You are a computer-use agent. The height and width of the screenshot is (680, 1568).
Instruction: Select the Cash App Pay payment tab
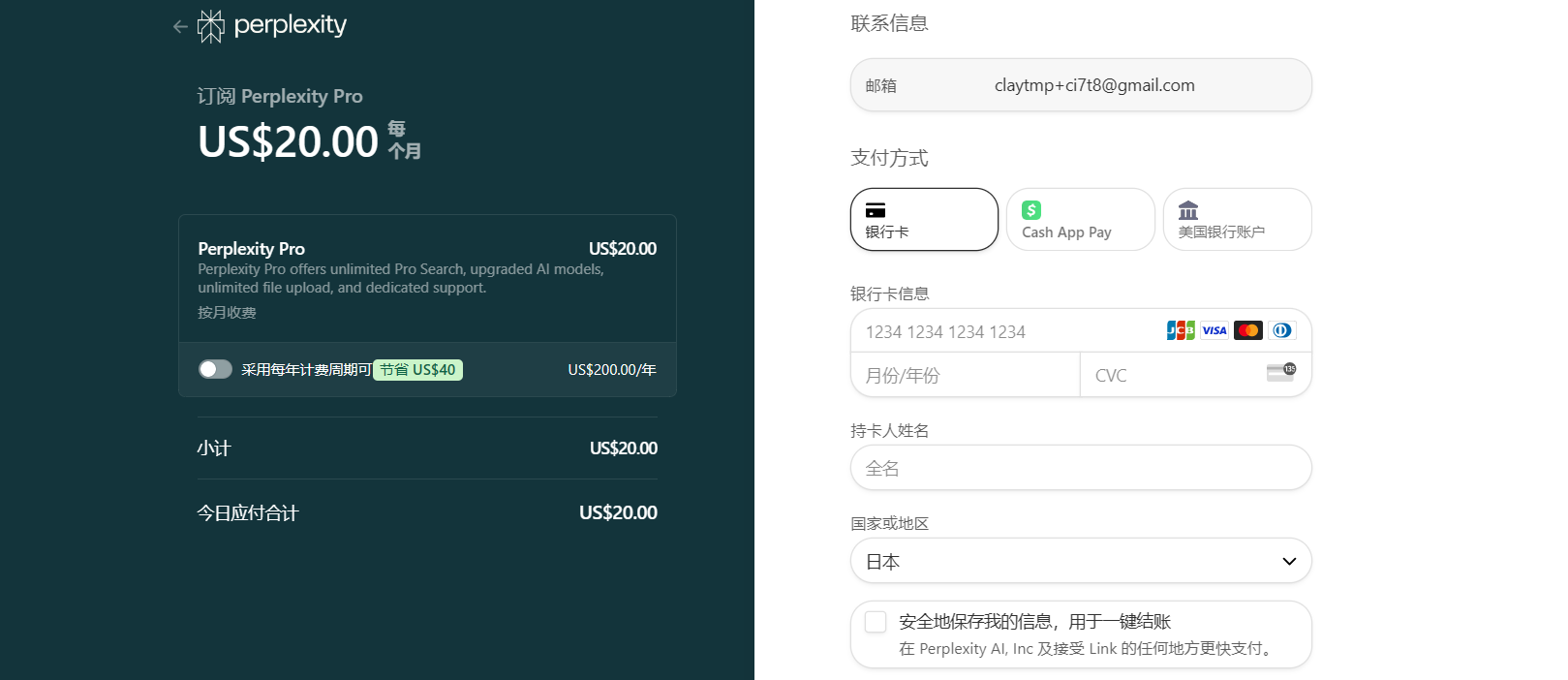click(1081, 219)
